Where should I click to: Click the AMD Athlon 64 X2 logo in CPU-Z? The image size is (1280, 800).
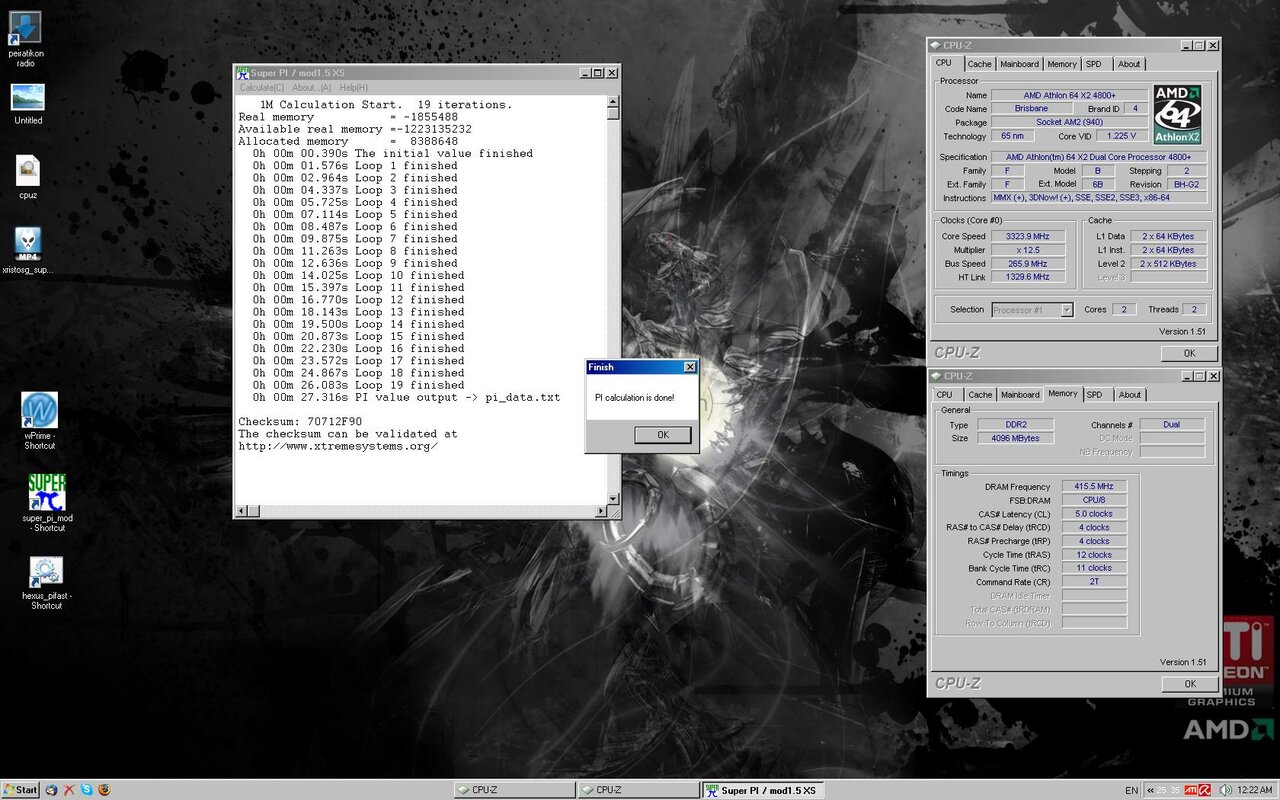(x=1177, y=115)
